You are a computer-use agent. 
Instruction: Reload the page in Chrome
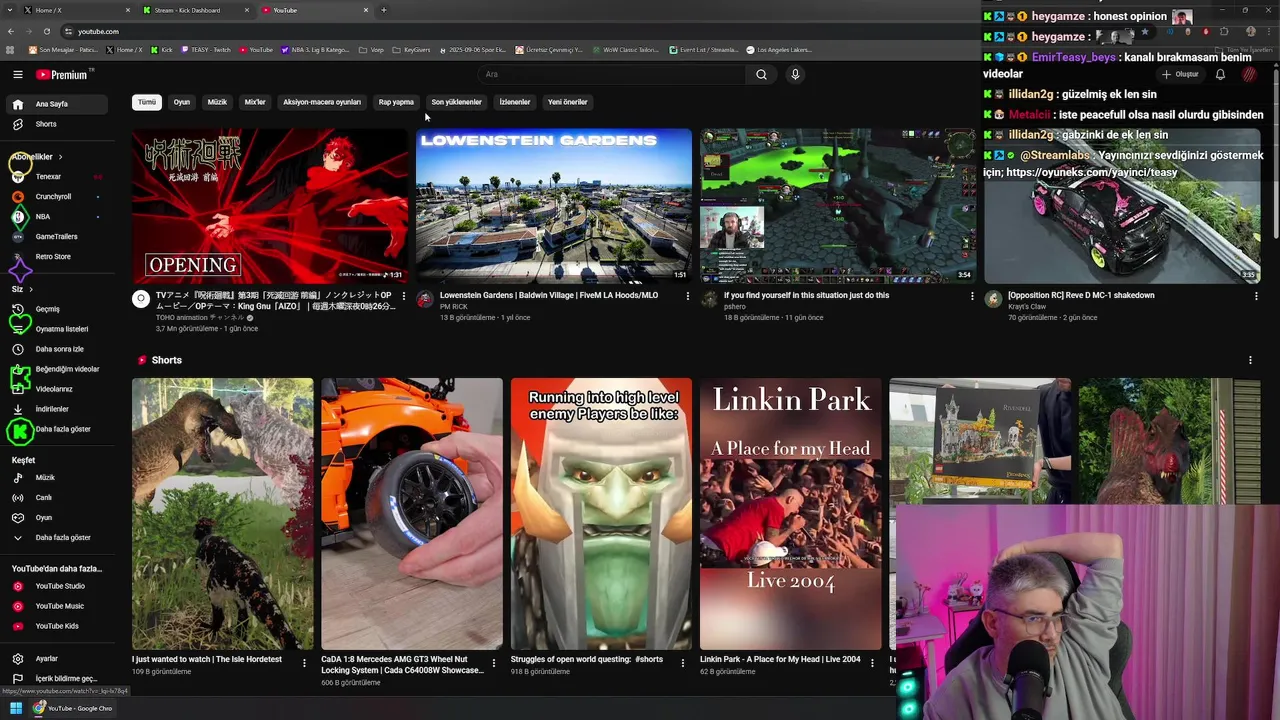(47, 31)
